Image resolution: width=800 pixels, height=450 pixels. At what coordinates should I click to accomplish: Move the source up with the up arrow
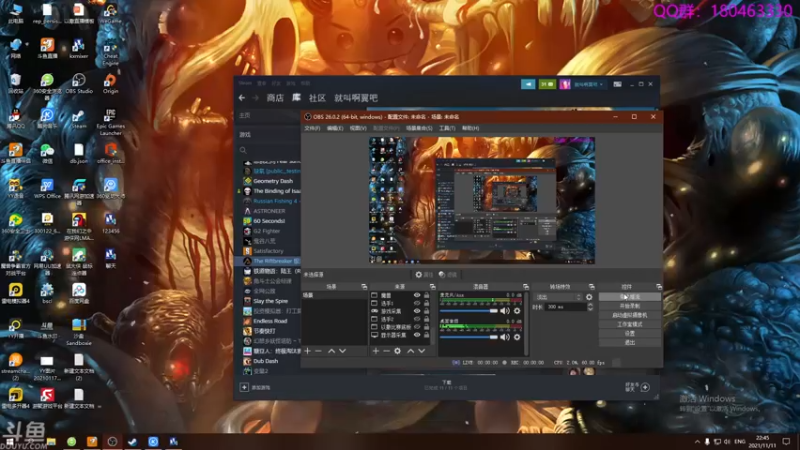[411, 351]
